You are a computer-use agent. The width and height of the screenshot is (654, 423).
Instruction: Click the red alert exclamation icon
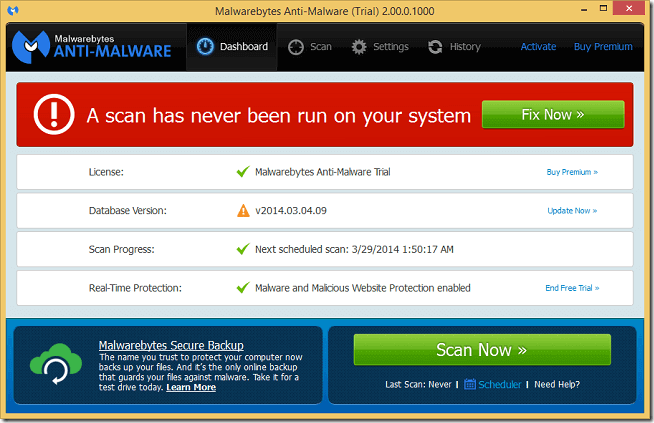pyautogui.click(x=54, y=114)
